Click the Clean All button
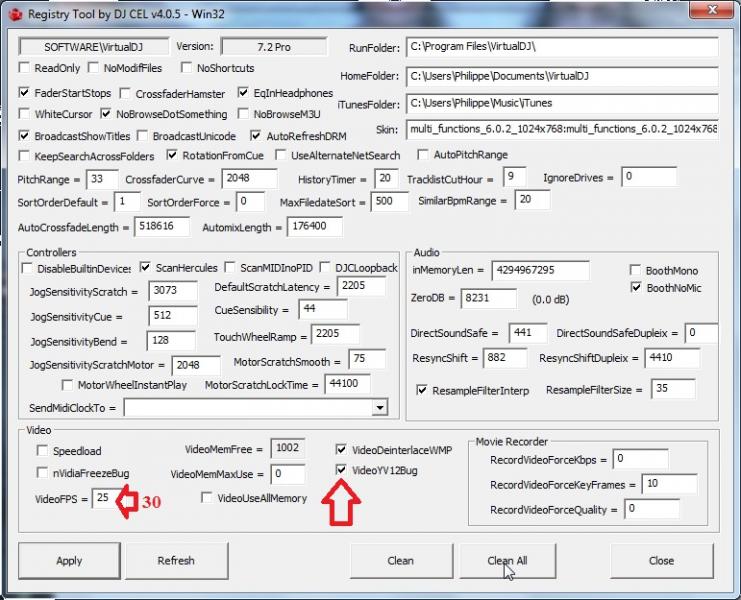 pos(508,561)
